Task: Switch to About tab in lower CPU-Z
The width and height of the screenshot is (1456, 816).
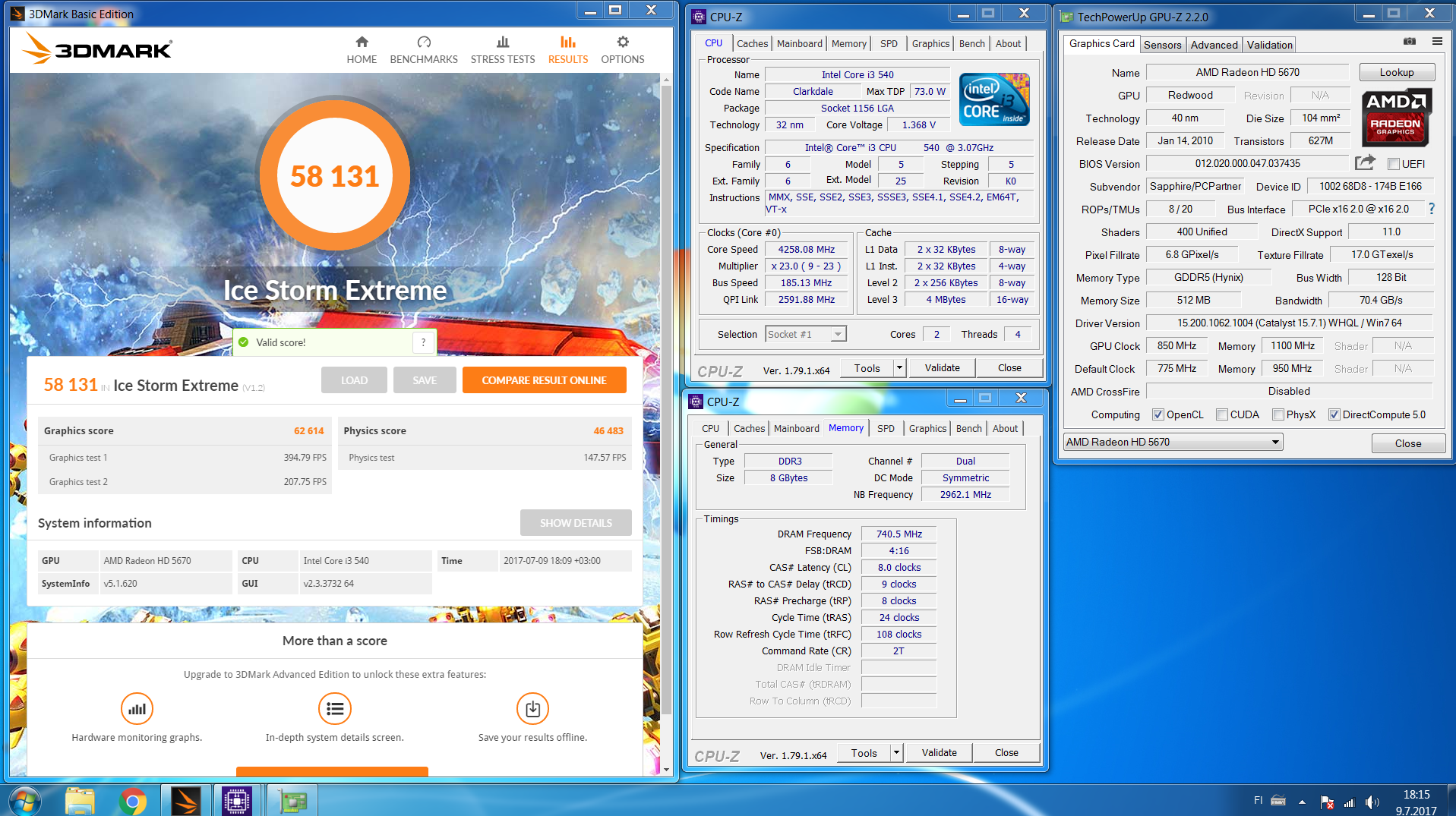Action: 1005,429
